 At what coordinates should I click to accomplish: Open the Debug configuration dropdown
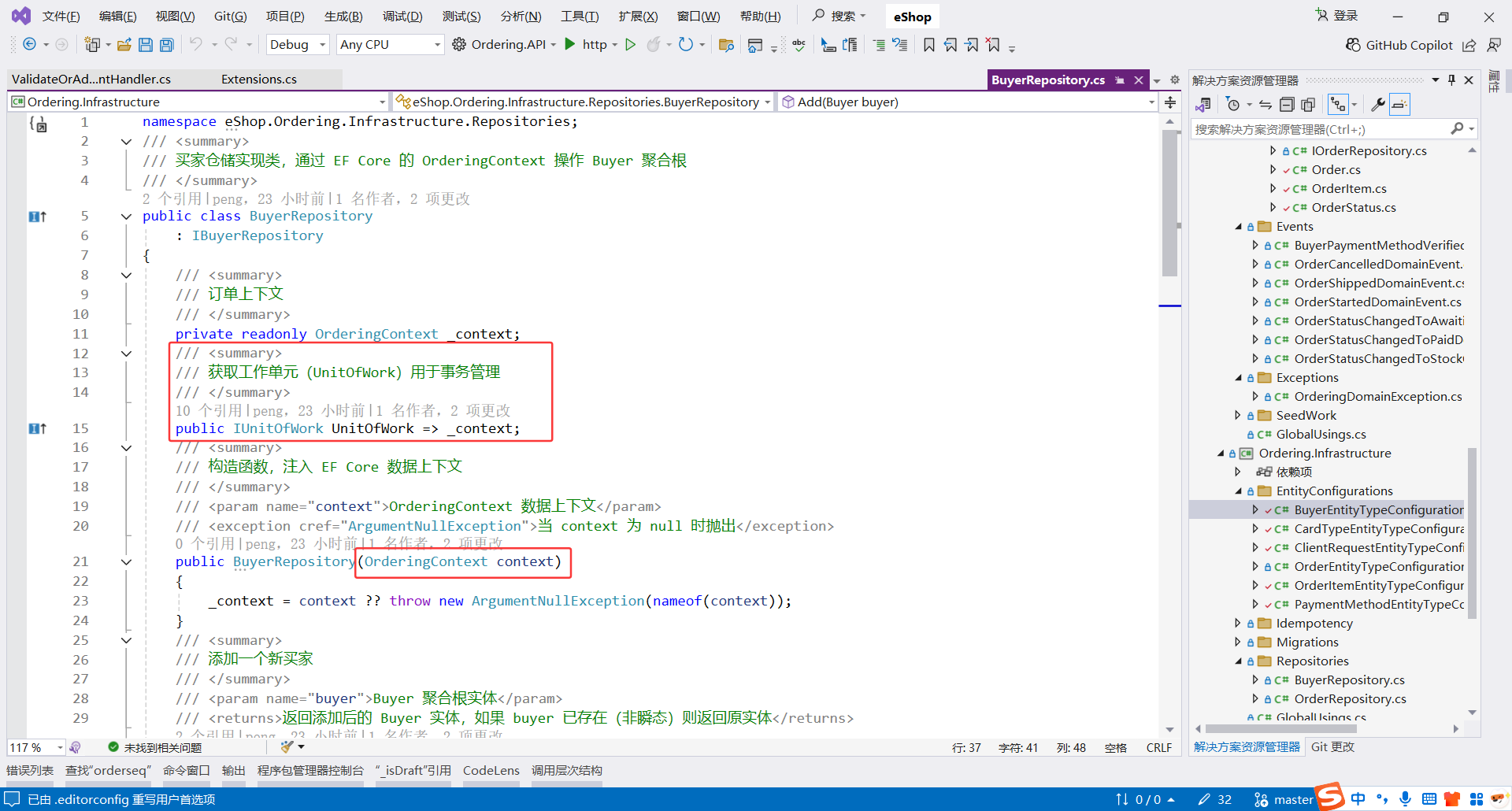click(297, 44)
